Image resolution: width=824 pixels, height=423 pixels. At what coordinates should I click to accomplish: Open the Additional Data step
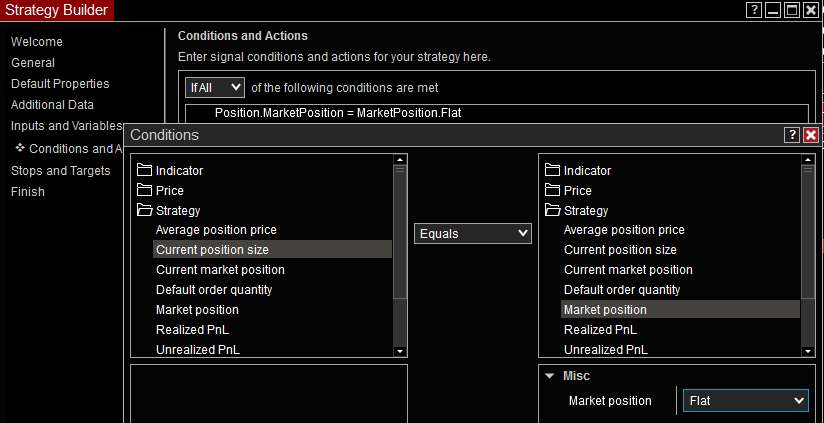52,105
